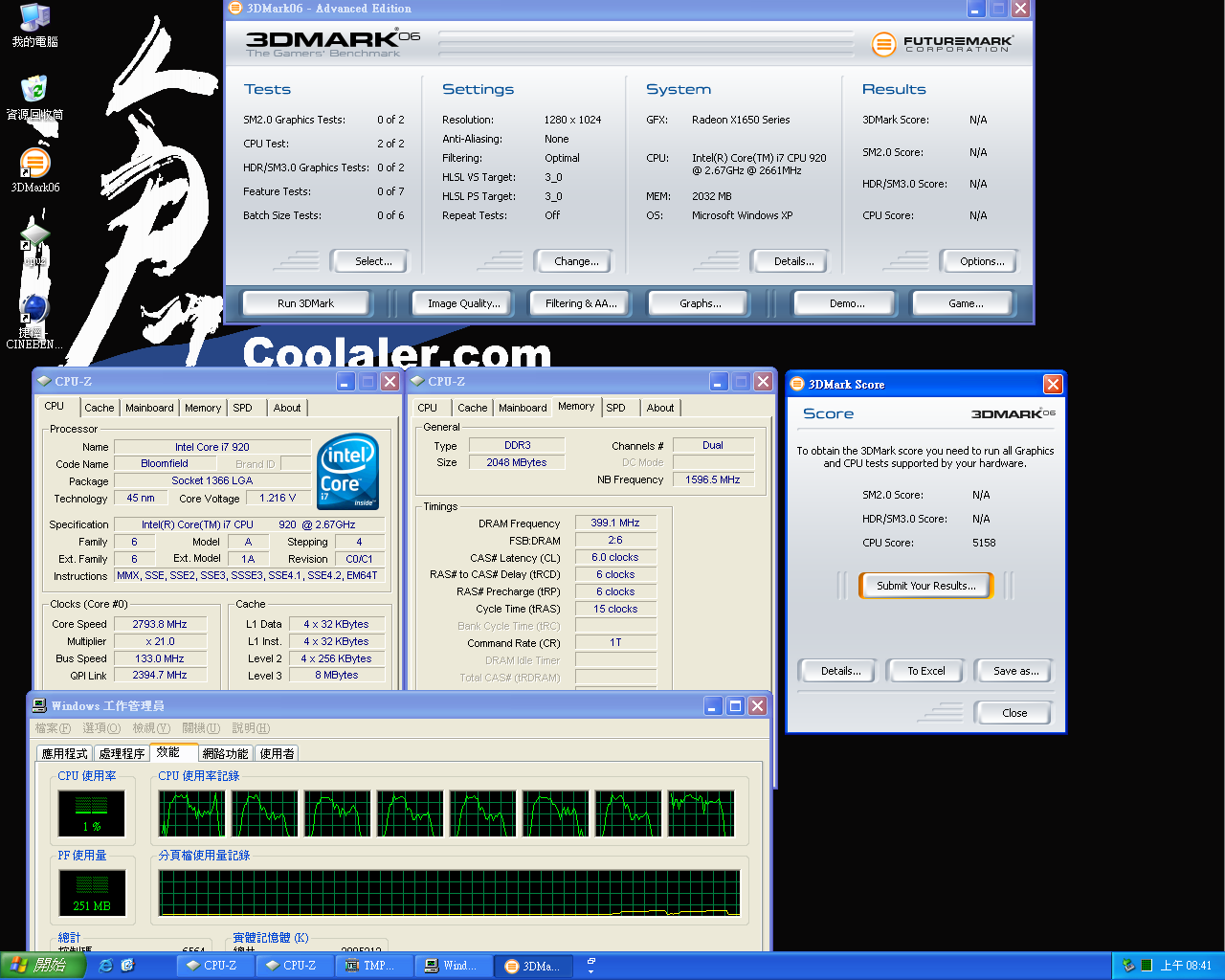The image size is (1225, 980).
Task: Click the NB Frequency value 1596.5 MHz
Action: [713, 479]
